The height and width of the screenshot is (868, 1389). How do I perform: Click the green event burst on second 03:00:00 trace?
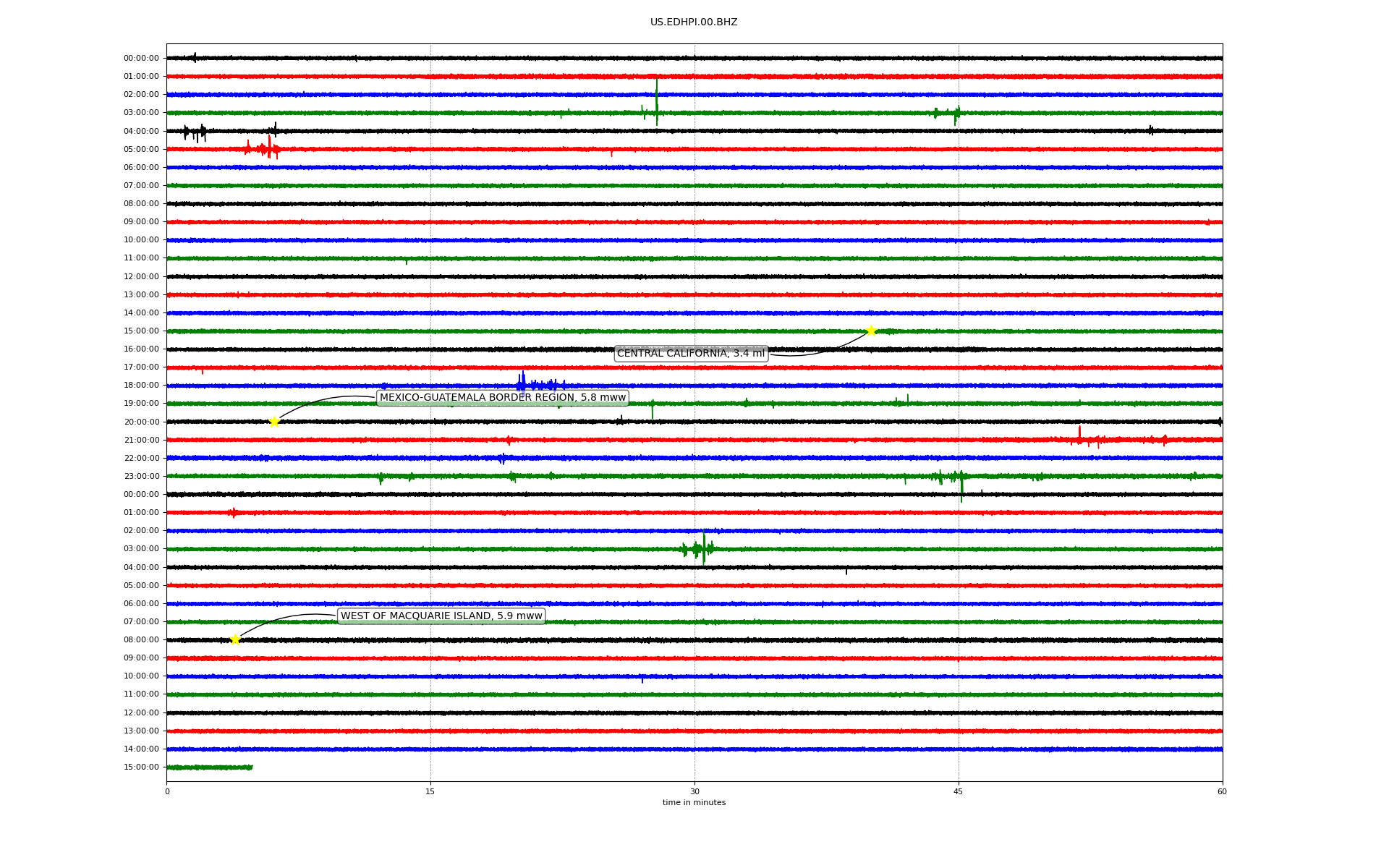click(702, 548)
